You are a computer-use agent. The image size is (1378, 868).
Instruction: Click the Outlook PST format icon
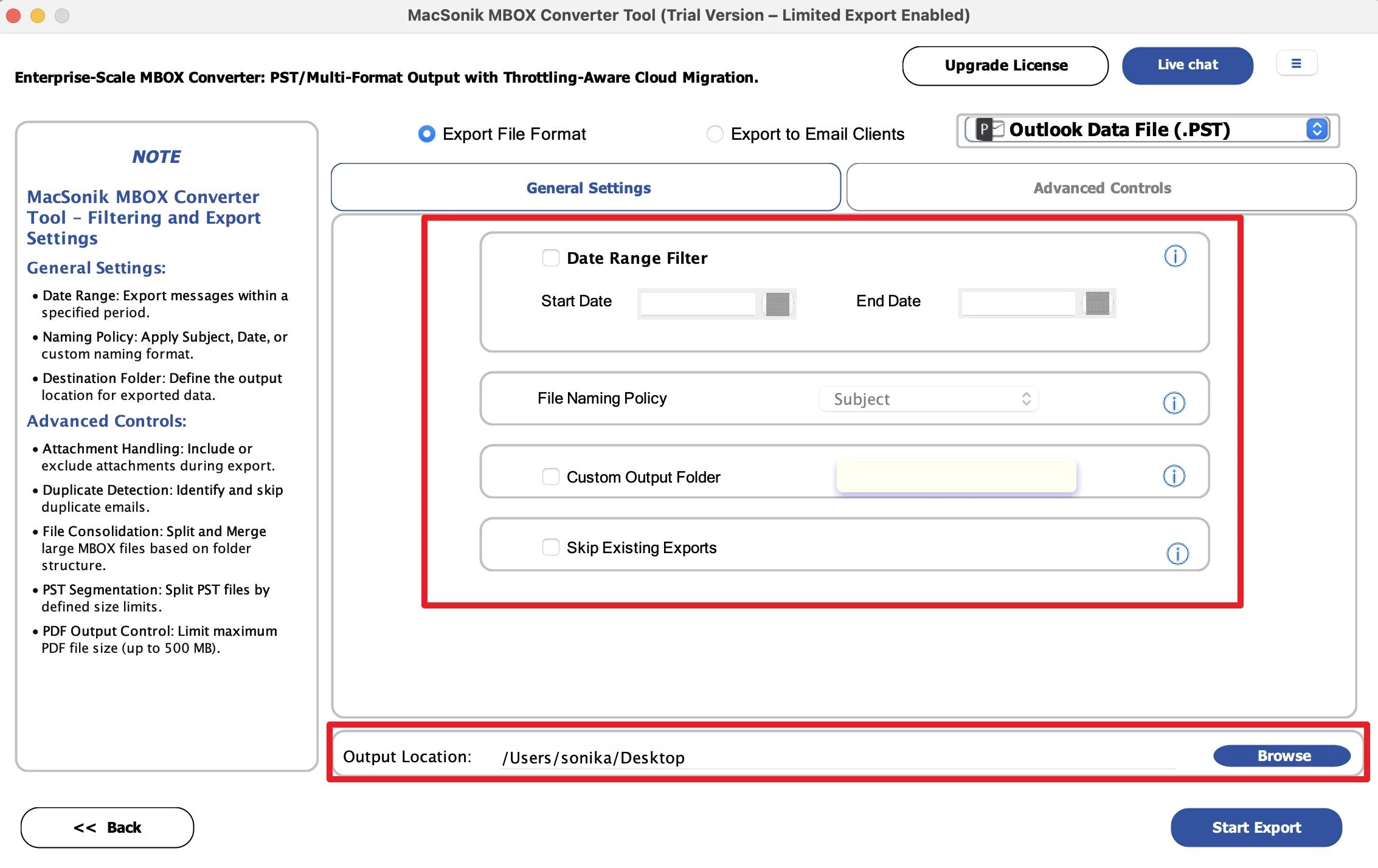point(989,129)
